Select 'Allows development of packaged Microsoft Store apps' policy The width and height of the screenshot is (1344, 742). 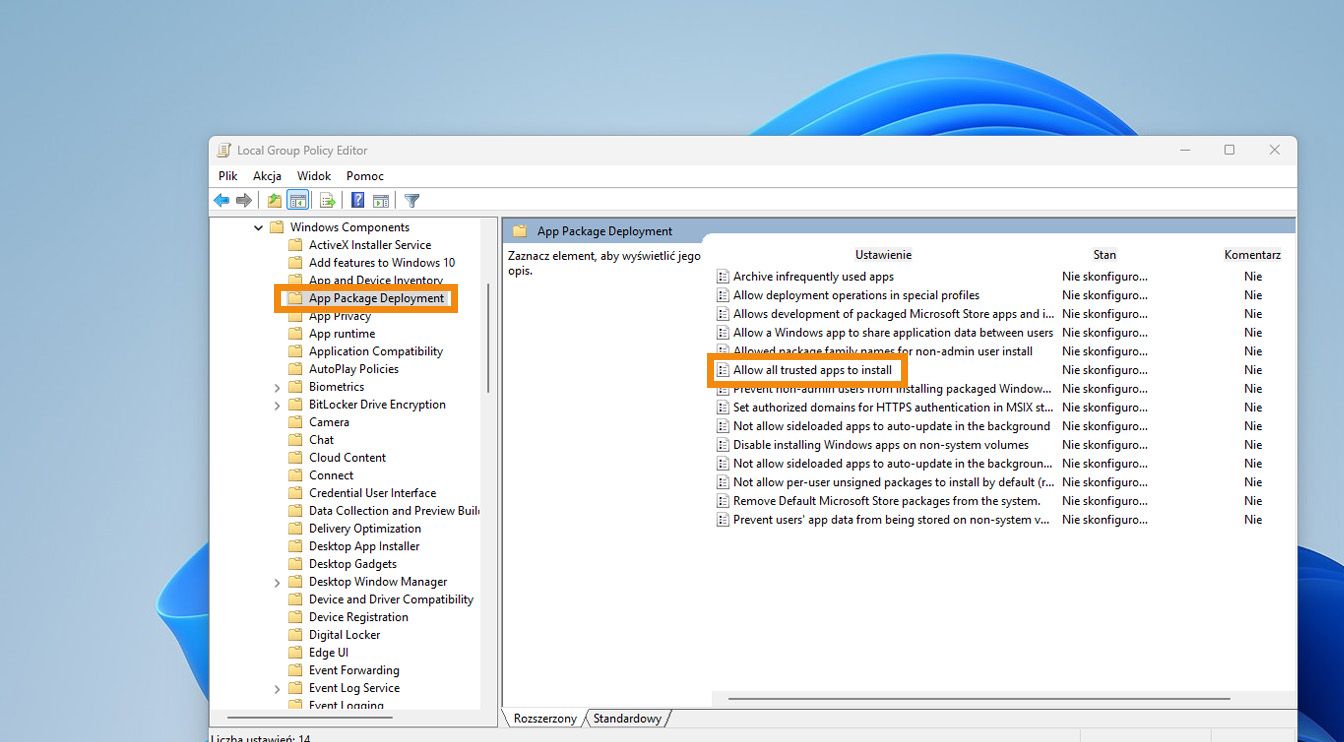tap(893, 314)
